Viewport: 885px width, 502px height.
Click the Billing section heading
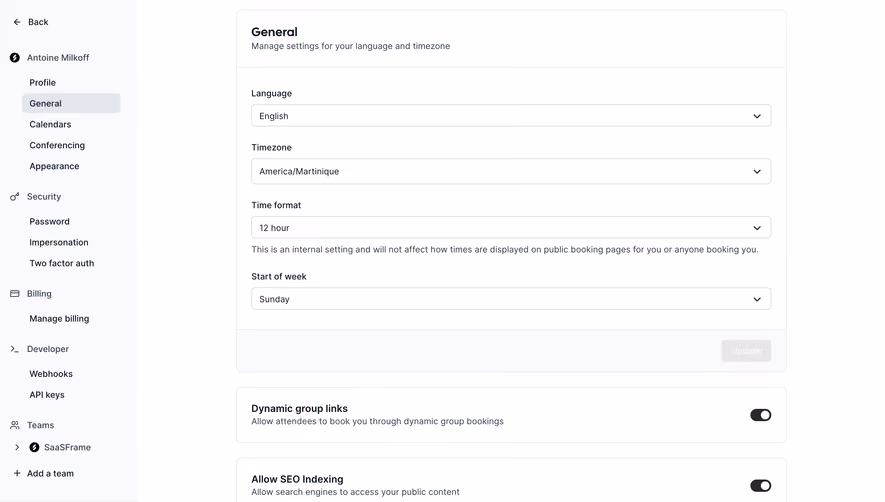point(39,294)
